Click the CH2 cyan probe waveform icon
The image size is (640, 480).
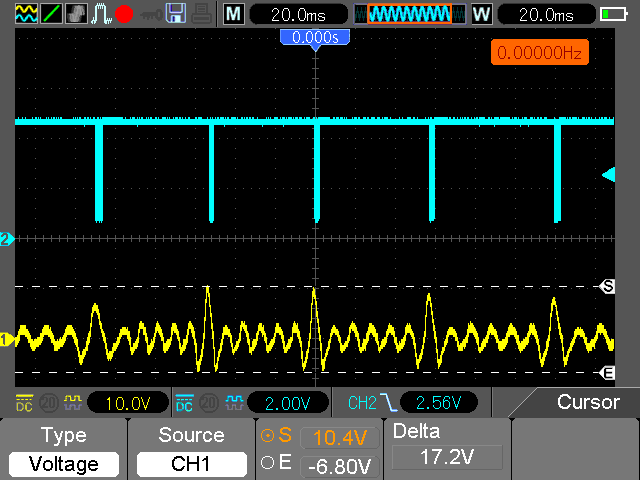click(234, 403)
